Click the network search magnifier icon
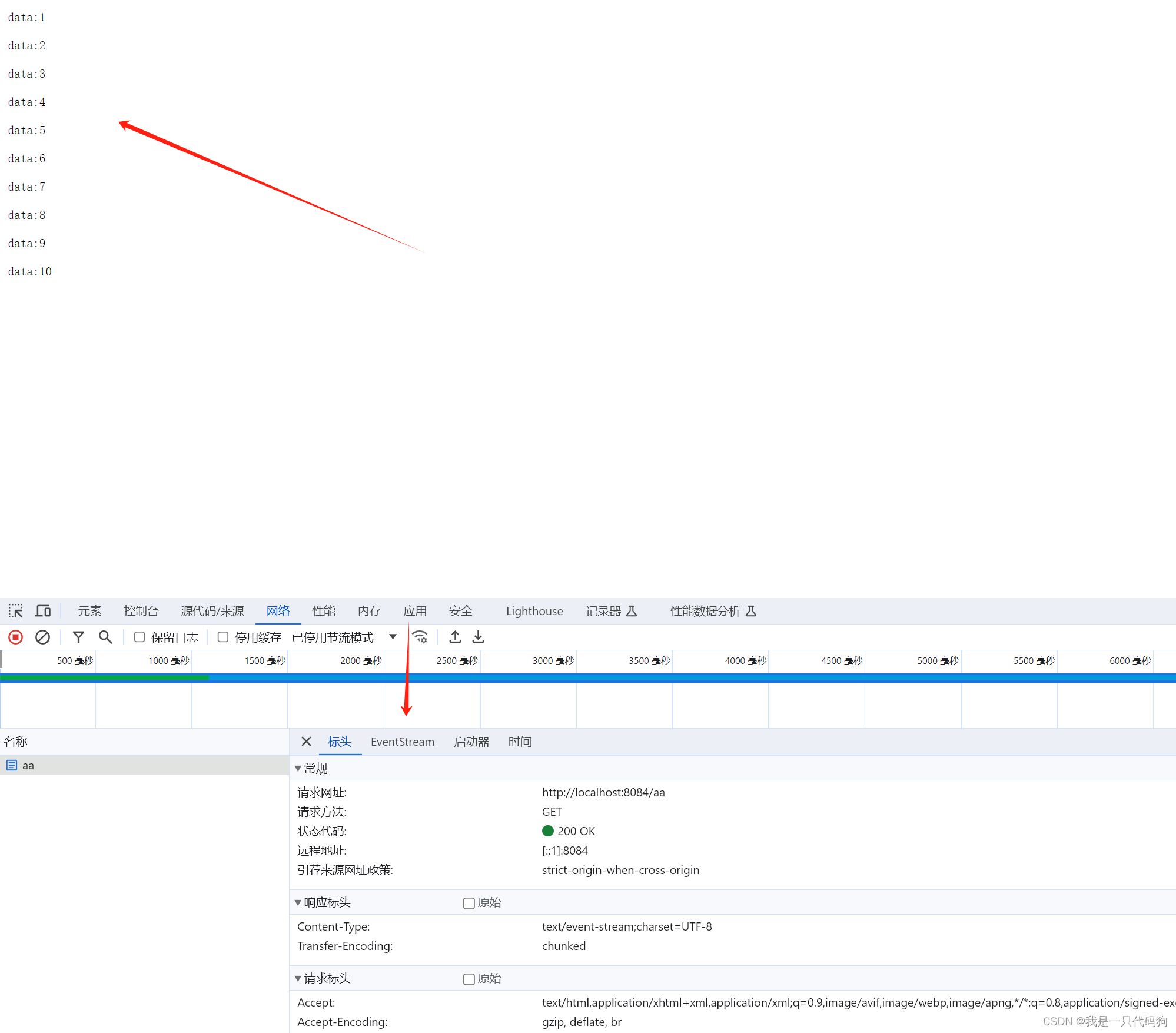This screenshot has height=1033, width=1176. pos(105,637)
